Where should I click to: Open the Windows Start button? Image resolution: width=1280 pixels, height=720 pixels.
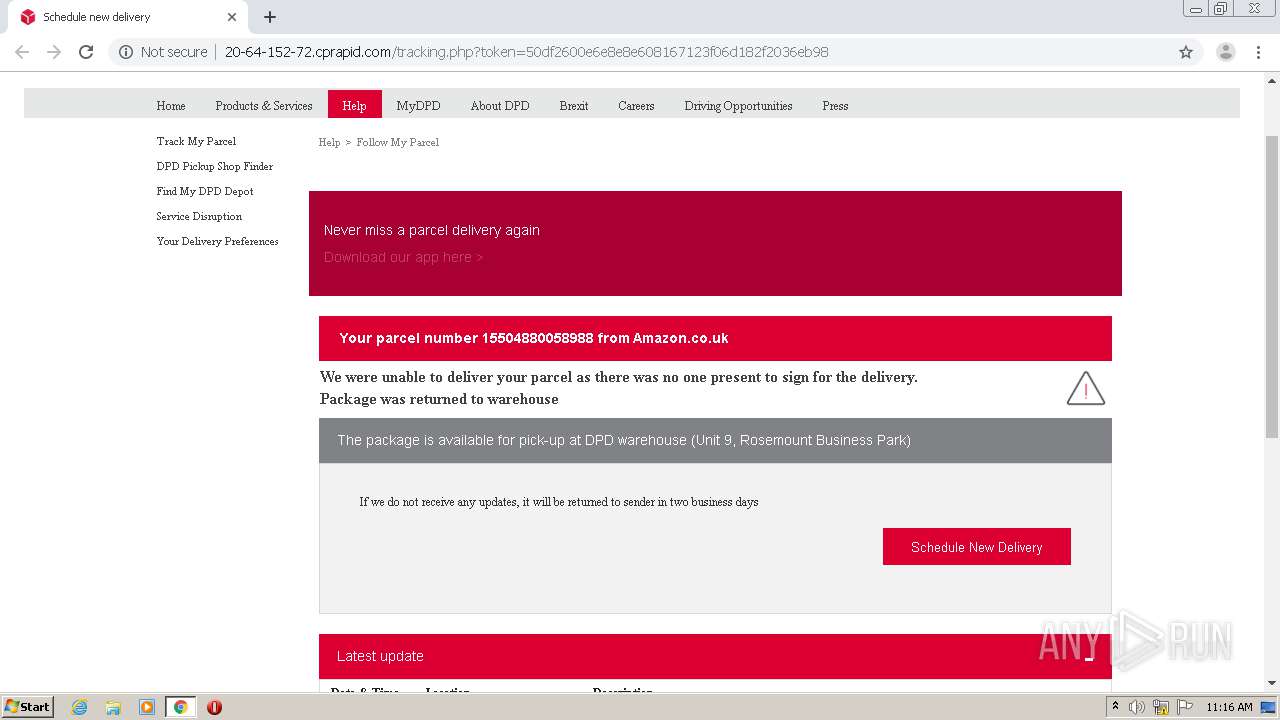point(27,707)
